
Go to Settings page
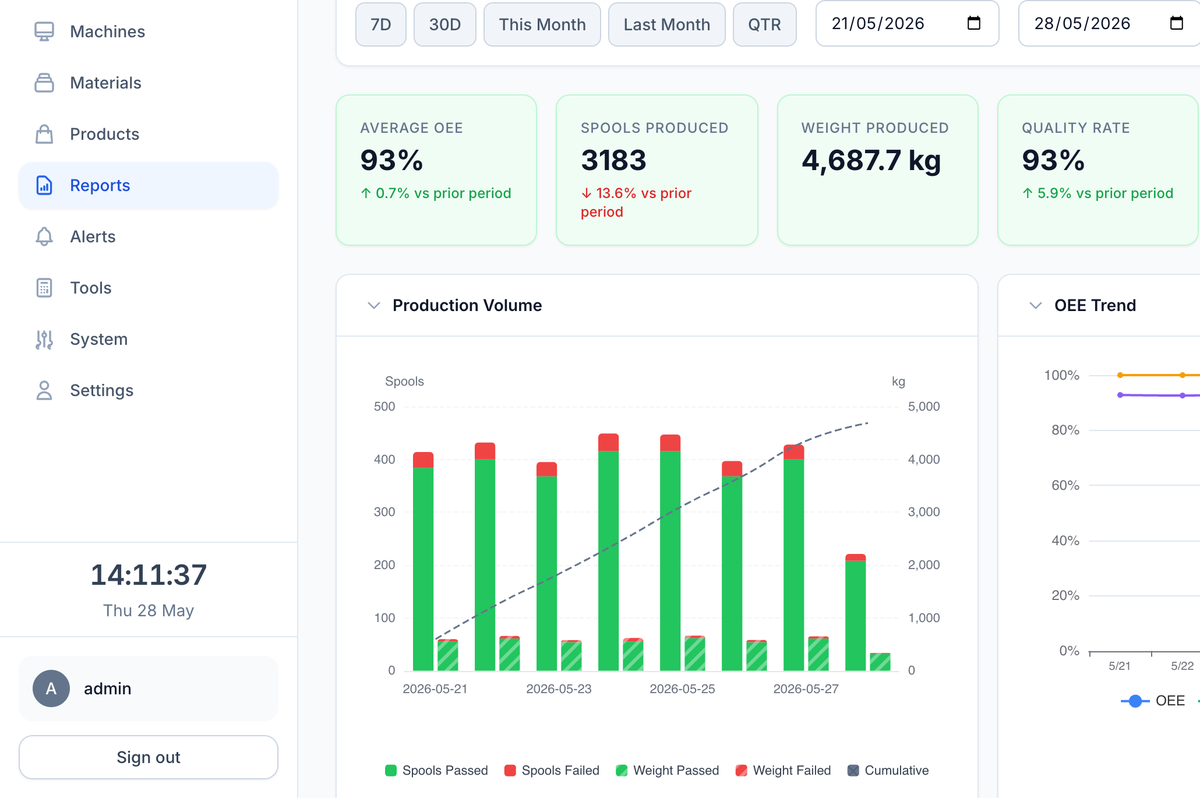148,390
